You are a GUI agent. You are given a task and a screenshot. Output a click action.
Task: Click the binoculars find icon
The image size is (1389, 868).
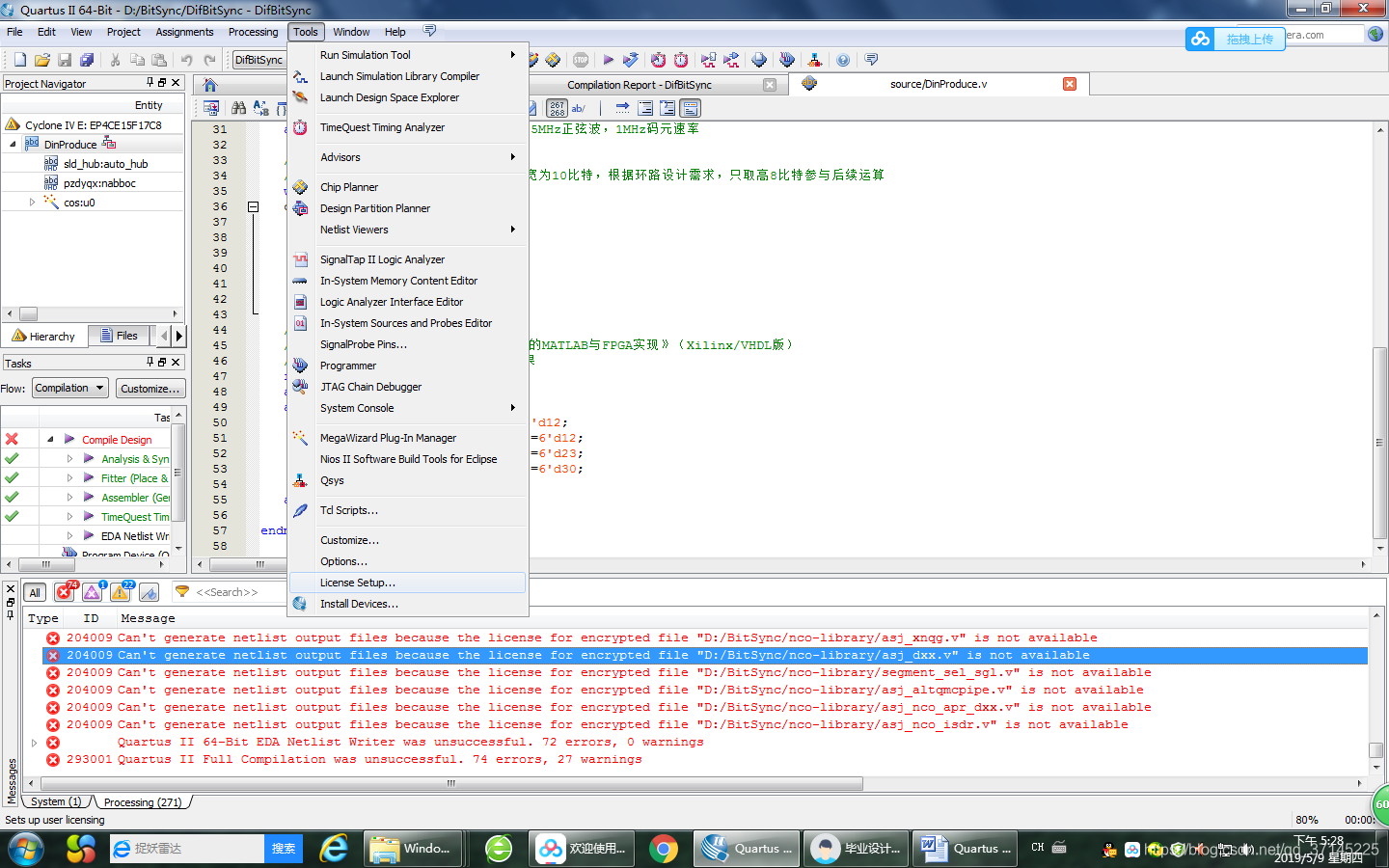(x=238, y=108)
